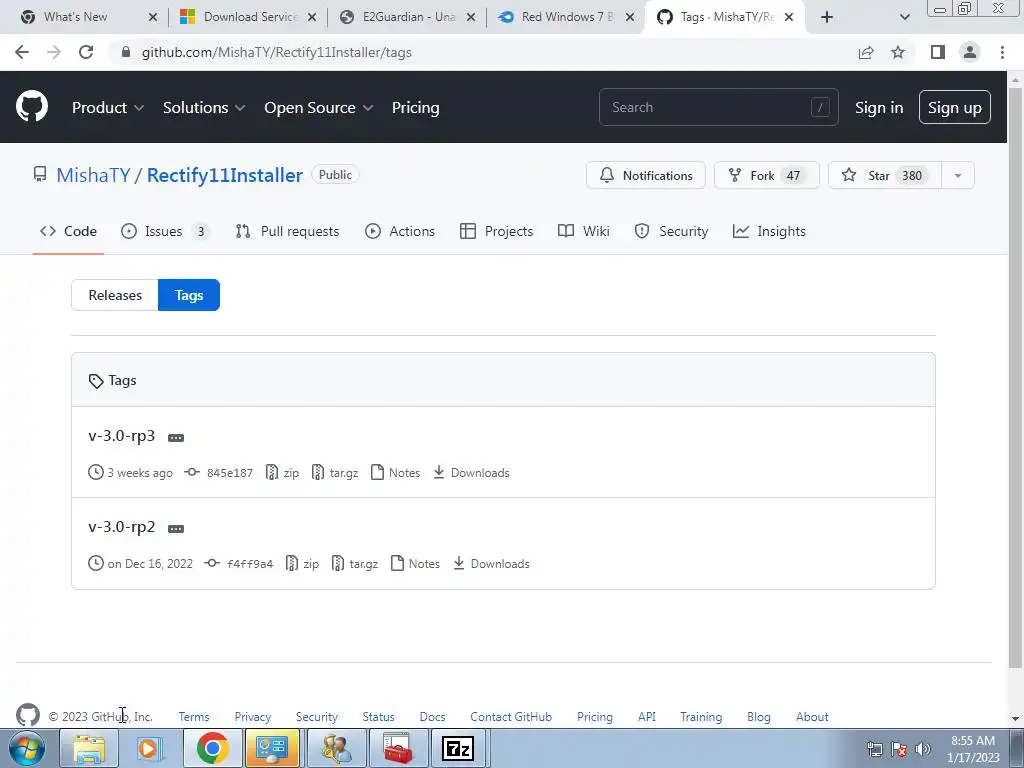The height and width of the screenshot is (768, 1024).
Task: Click the address bar URL
Action: pyautogui.click(x=277, y=52)
